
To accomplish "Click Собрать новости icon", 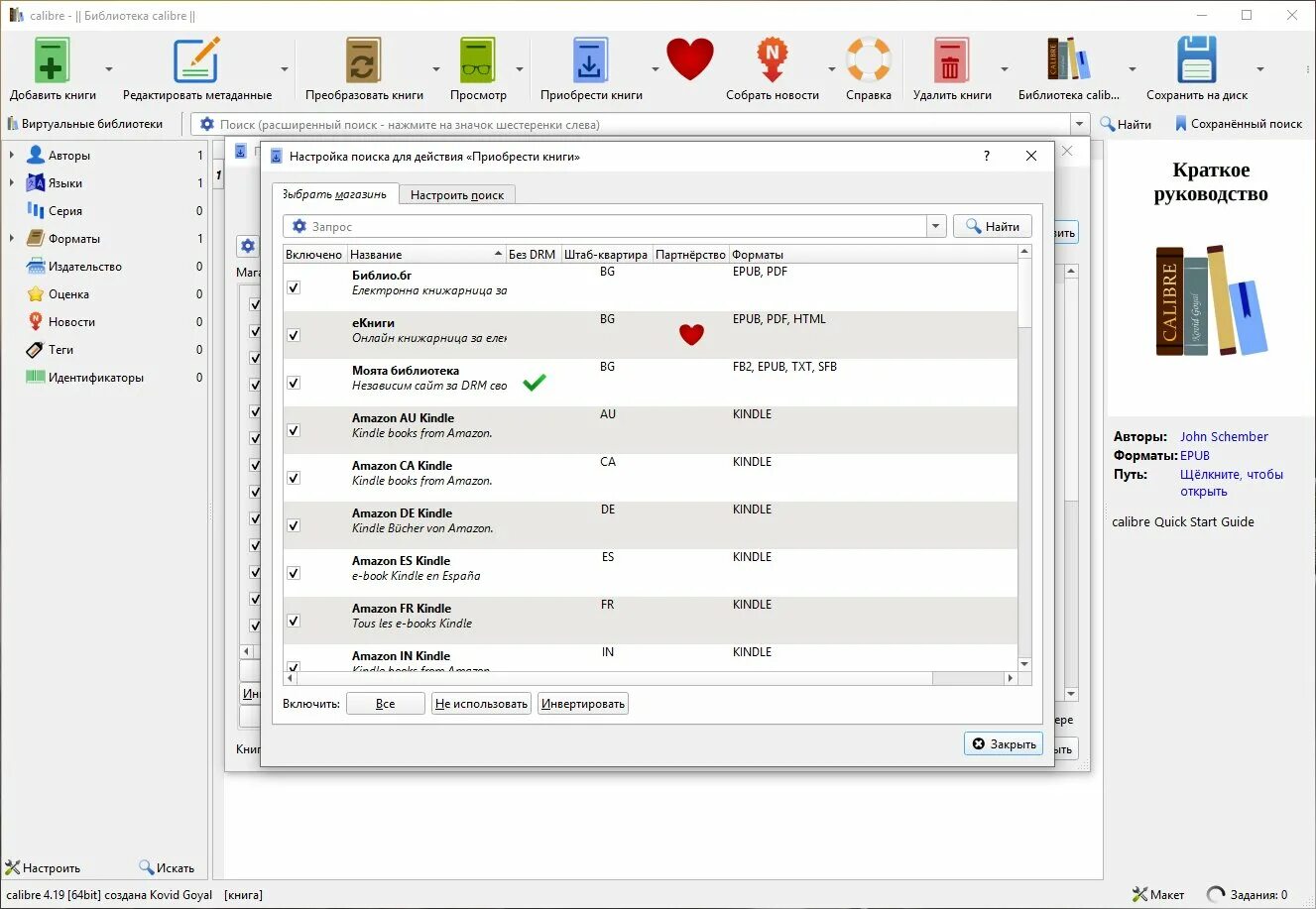I will click(x=772, y=61).
